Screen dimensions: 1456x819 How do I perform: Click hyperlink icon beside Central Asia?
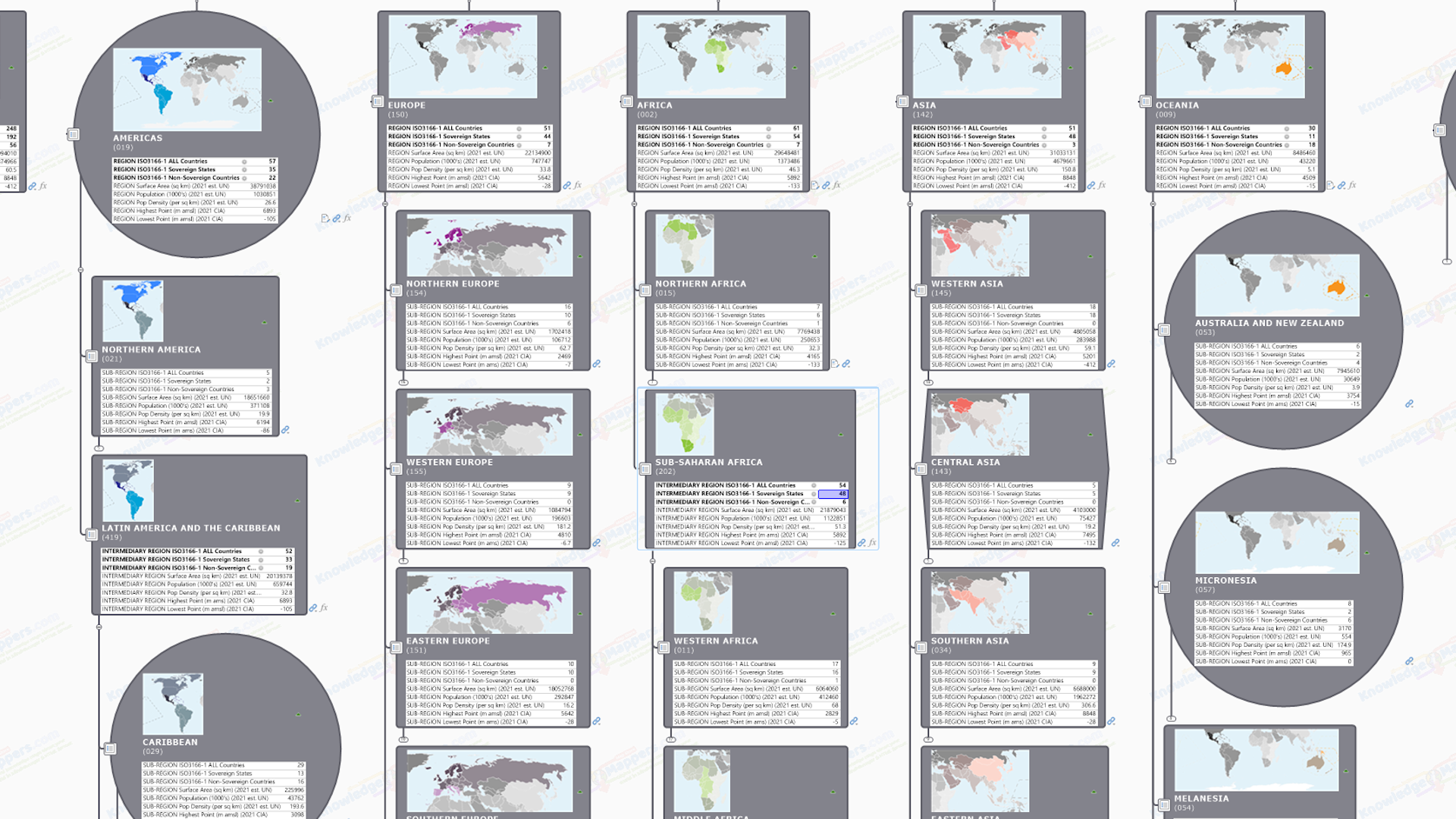pos(1116,543)
